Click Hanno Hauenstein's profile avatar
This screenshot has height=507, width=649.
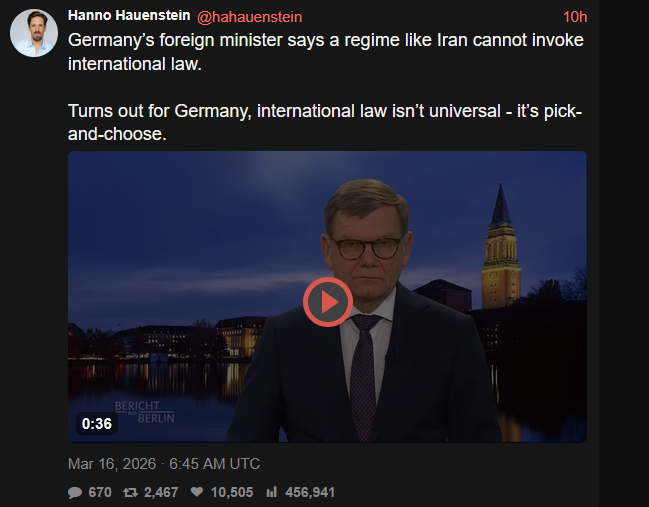pos(33,33)
